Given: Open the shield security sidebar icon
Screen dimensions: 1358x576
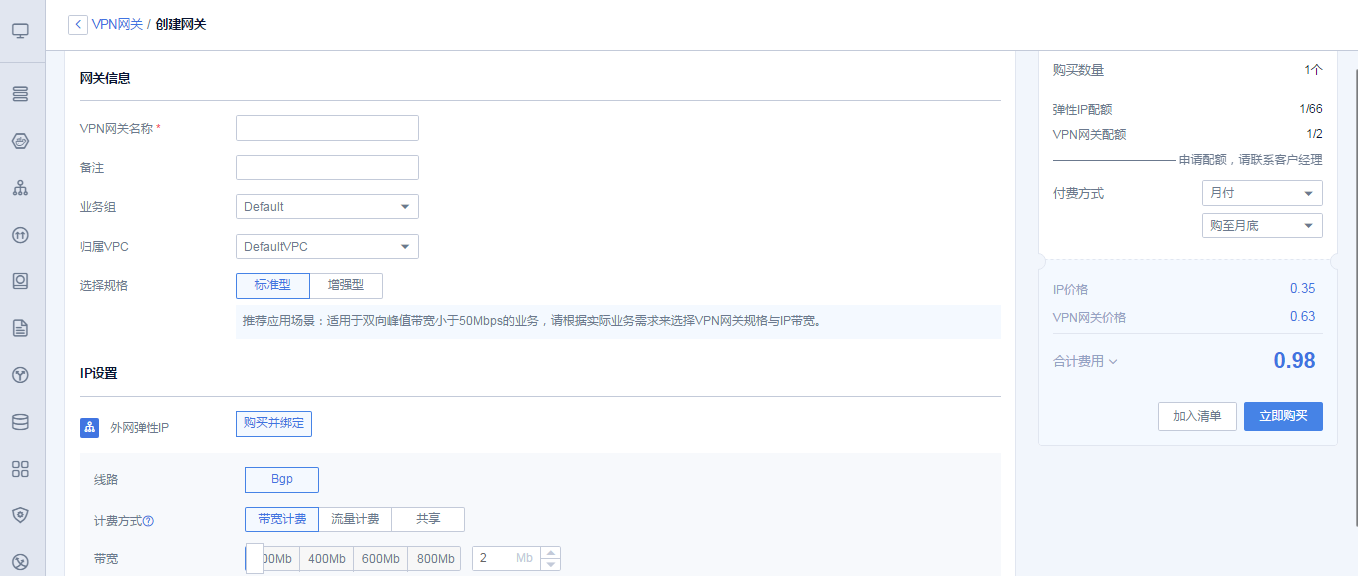Looking at the screenshot, I should click(20, 515).
